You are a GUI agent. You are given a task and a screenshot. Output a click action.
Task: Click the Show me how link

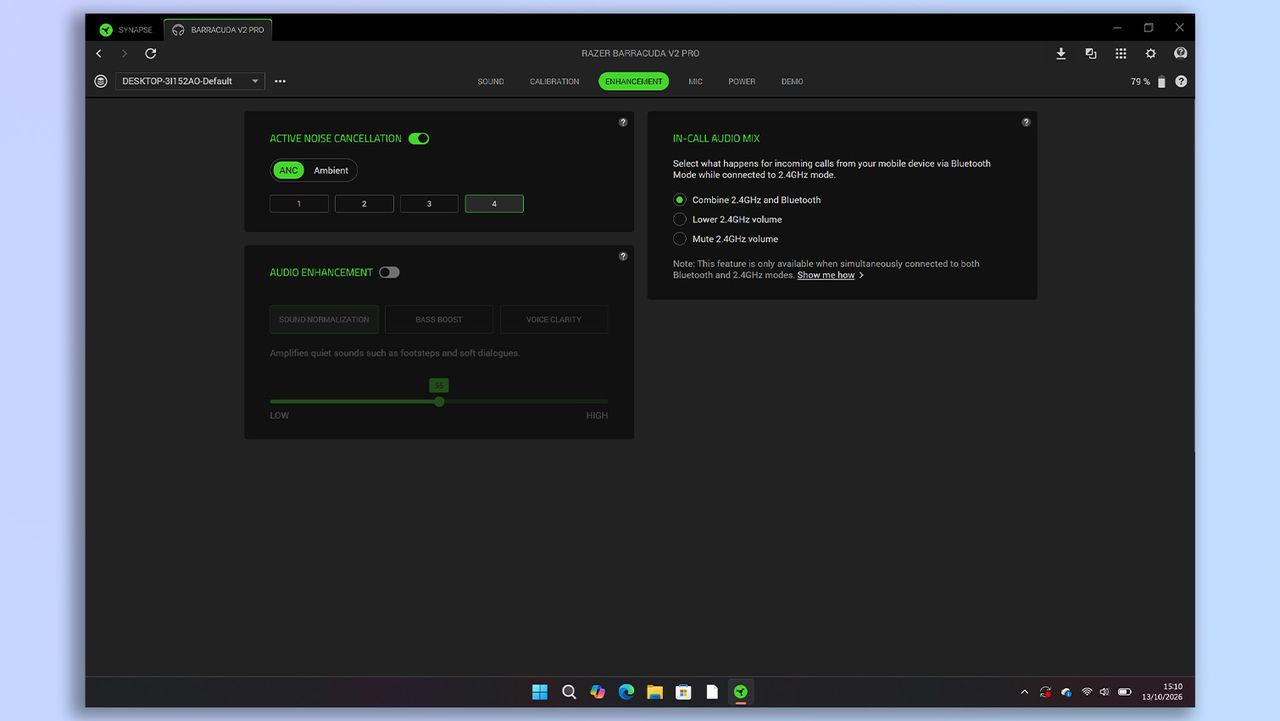(826, 275)
